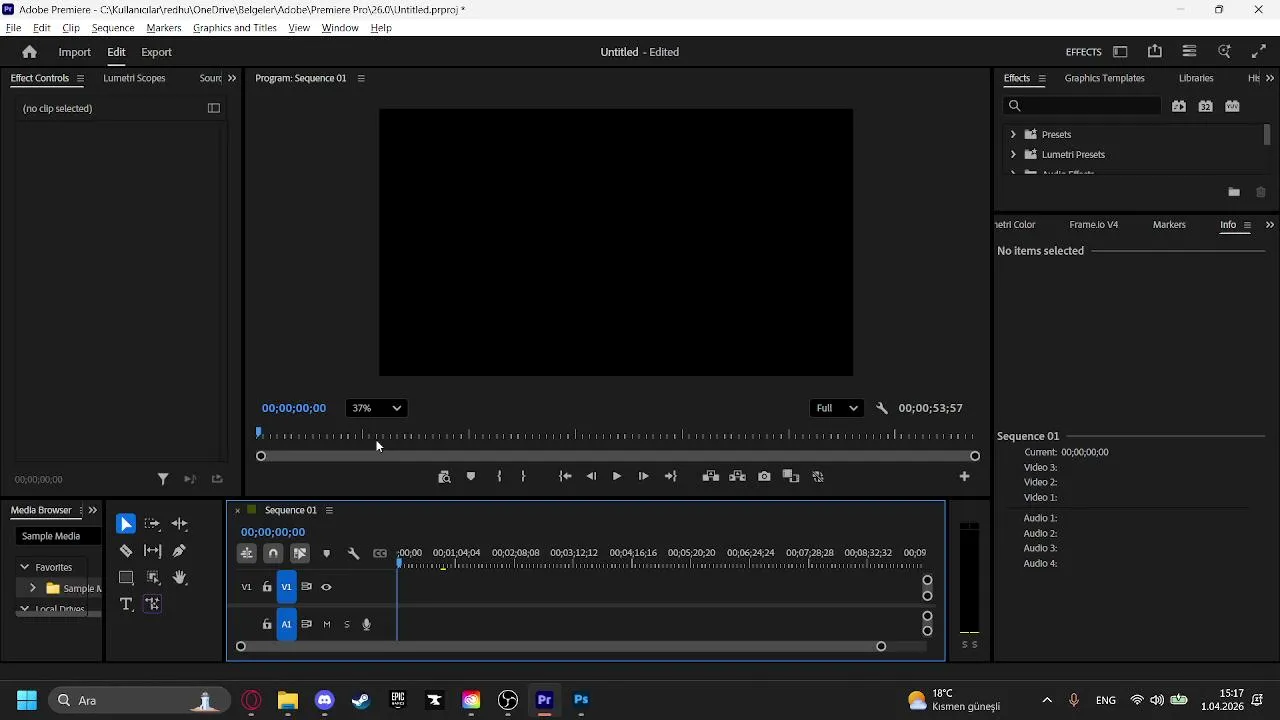Click the Effects panel search field
This screenshot has height=720, width=1280.
tap(1084, 106)
